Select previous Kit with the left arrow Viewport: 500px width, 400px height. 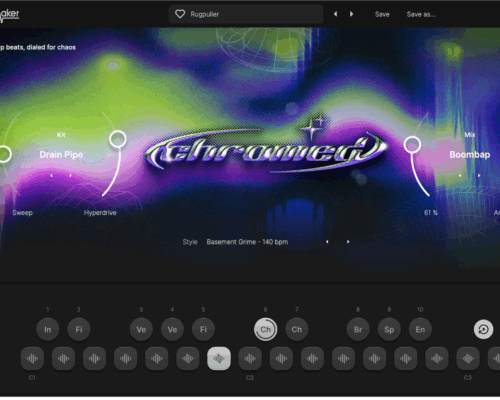pyautogui.click(x=51, y=175)
